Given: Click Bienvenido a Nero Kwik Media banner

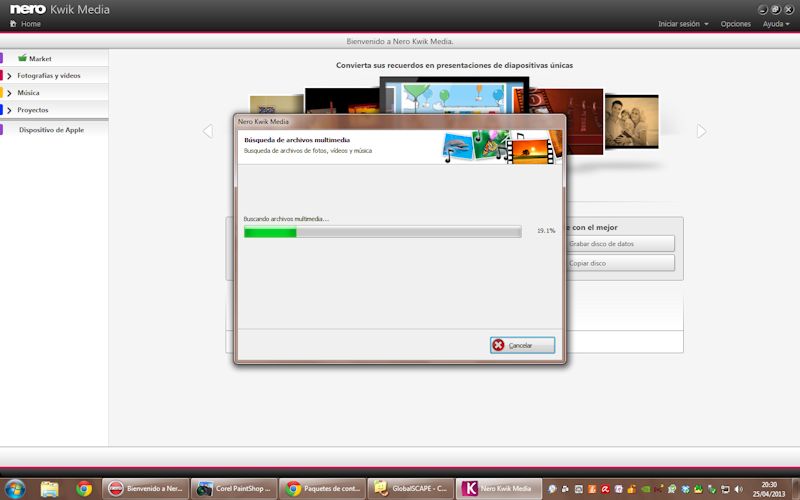Looking at the screenshot, I should click(x=400, y=41).
